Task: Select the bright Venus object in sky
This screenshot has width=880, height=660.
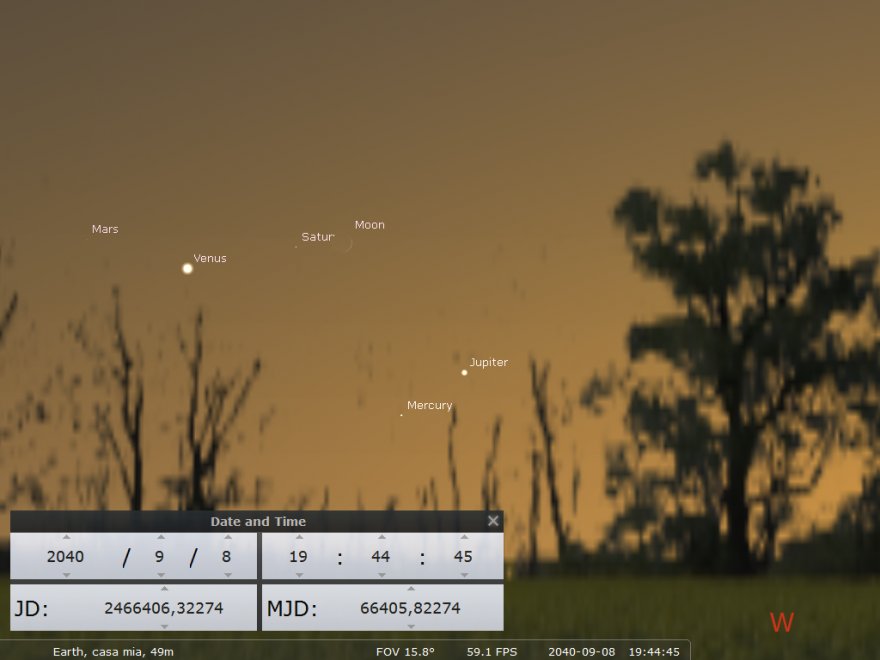Action: pos(187,268)
